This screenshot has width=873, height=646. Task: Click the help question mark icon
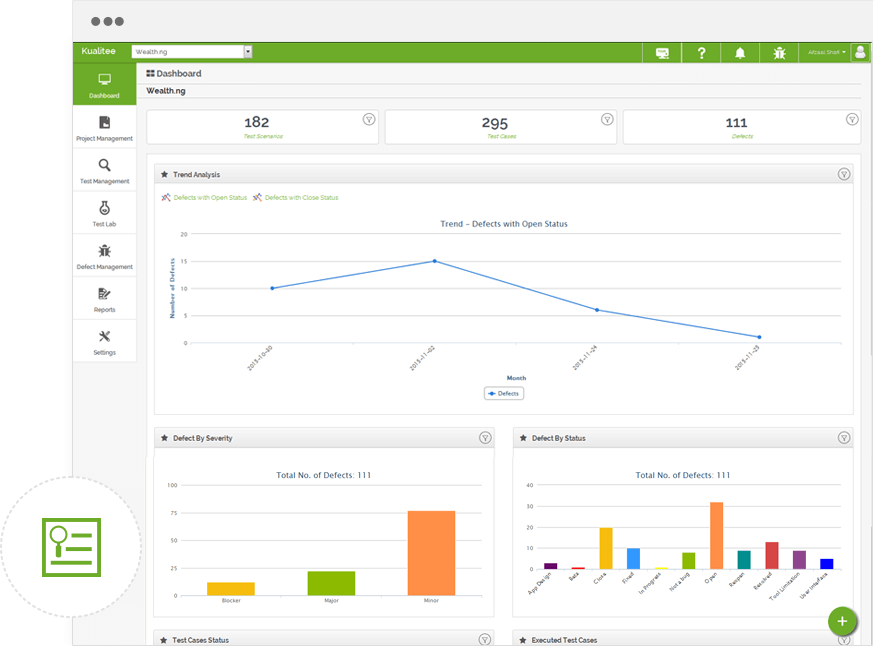click(x=700, y=51)
